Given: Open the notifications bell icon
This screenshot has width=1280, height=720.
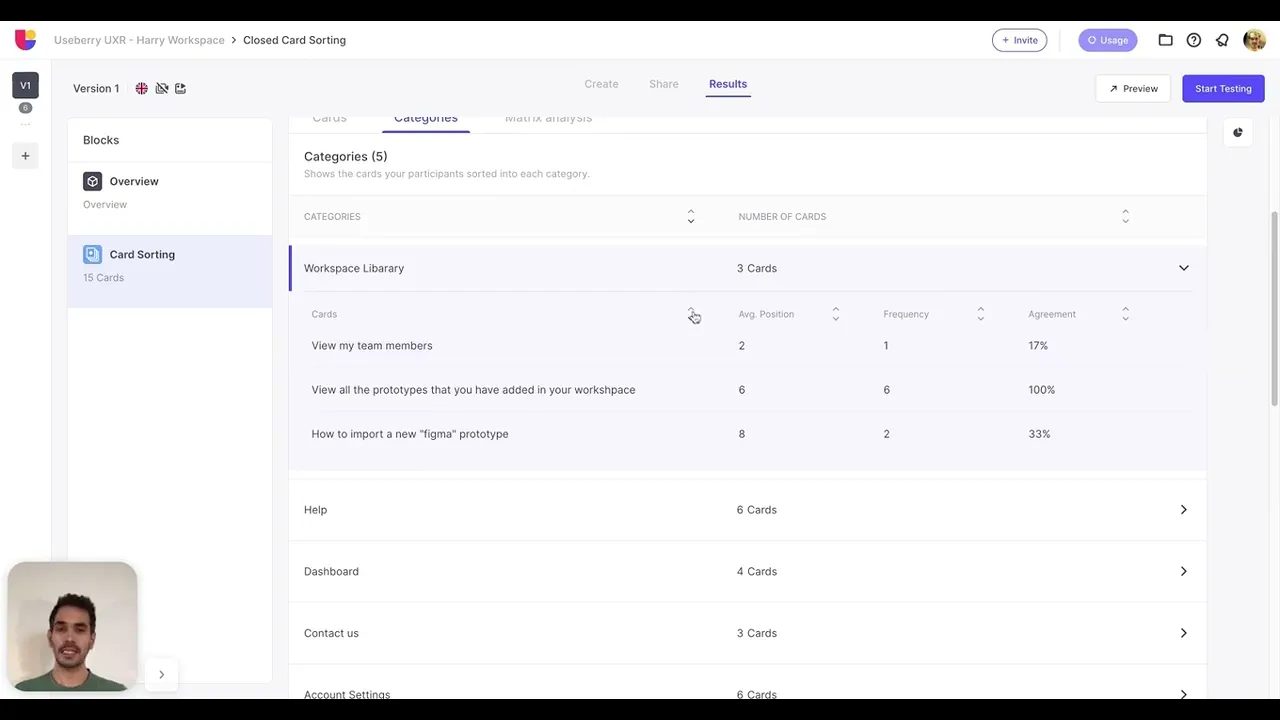Looking at the screenshot, I should pyautogui.click(x=1222, y=40).
